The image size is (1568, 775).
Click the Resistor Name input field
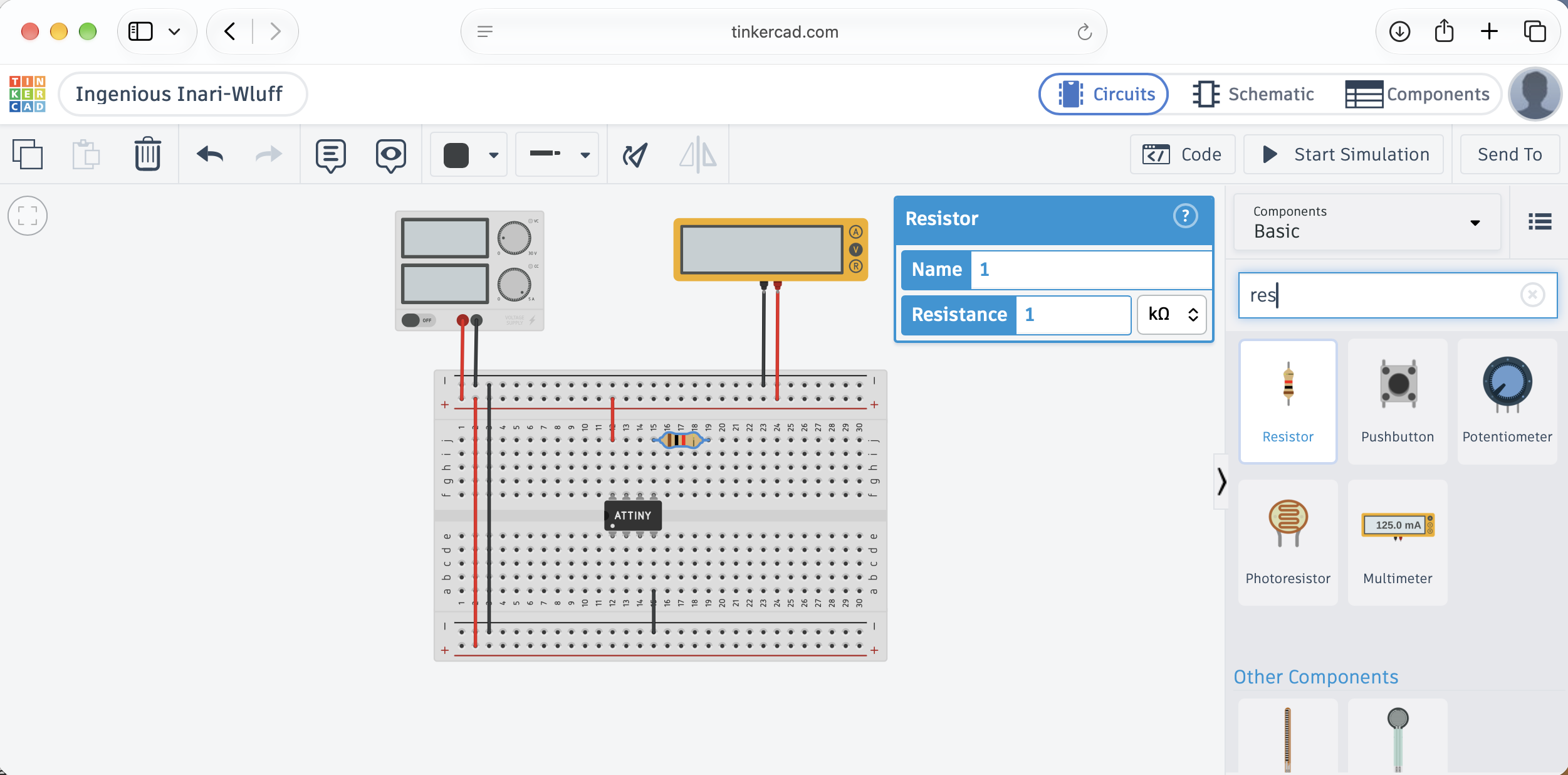1091,270
